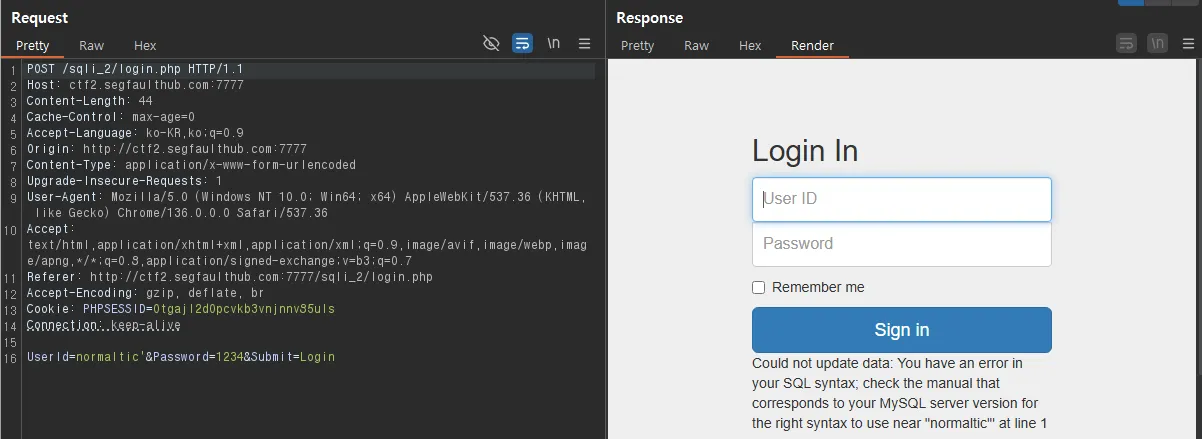The width and height of the screenshot is (1202, 439).
Task: Show non-printable \n characters in Request panel
Action: (x=554, y=43)
